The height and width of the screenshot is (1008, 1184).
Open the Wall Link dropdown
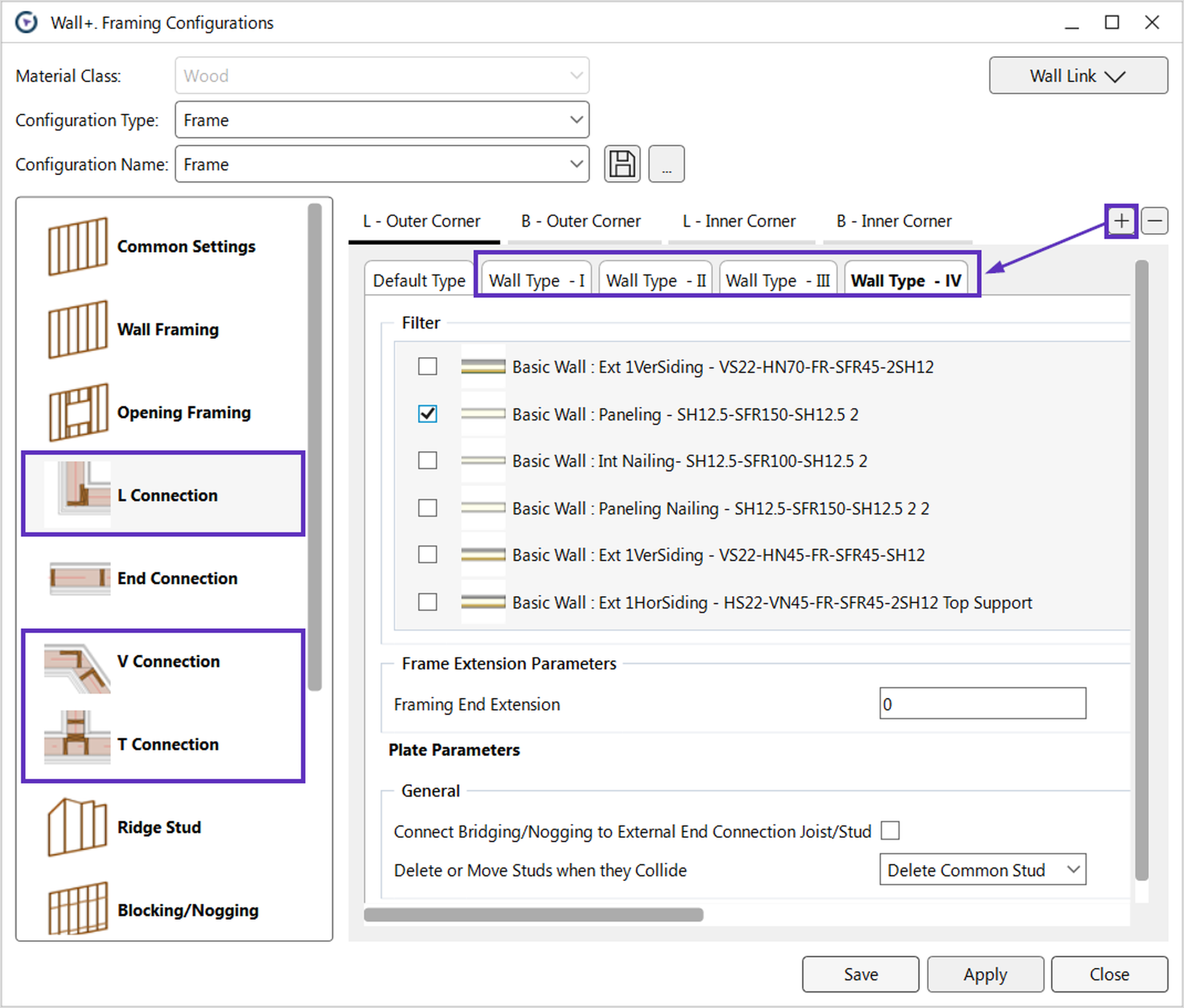coord(1079,75)
